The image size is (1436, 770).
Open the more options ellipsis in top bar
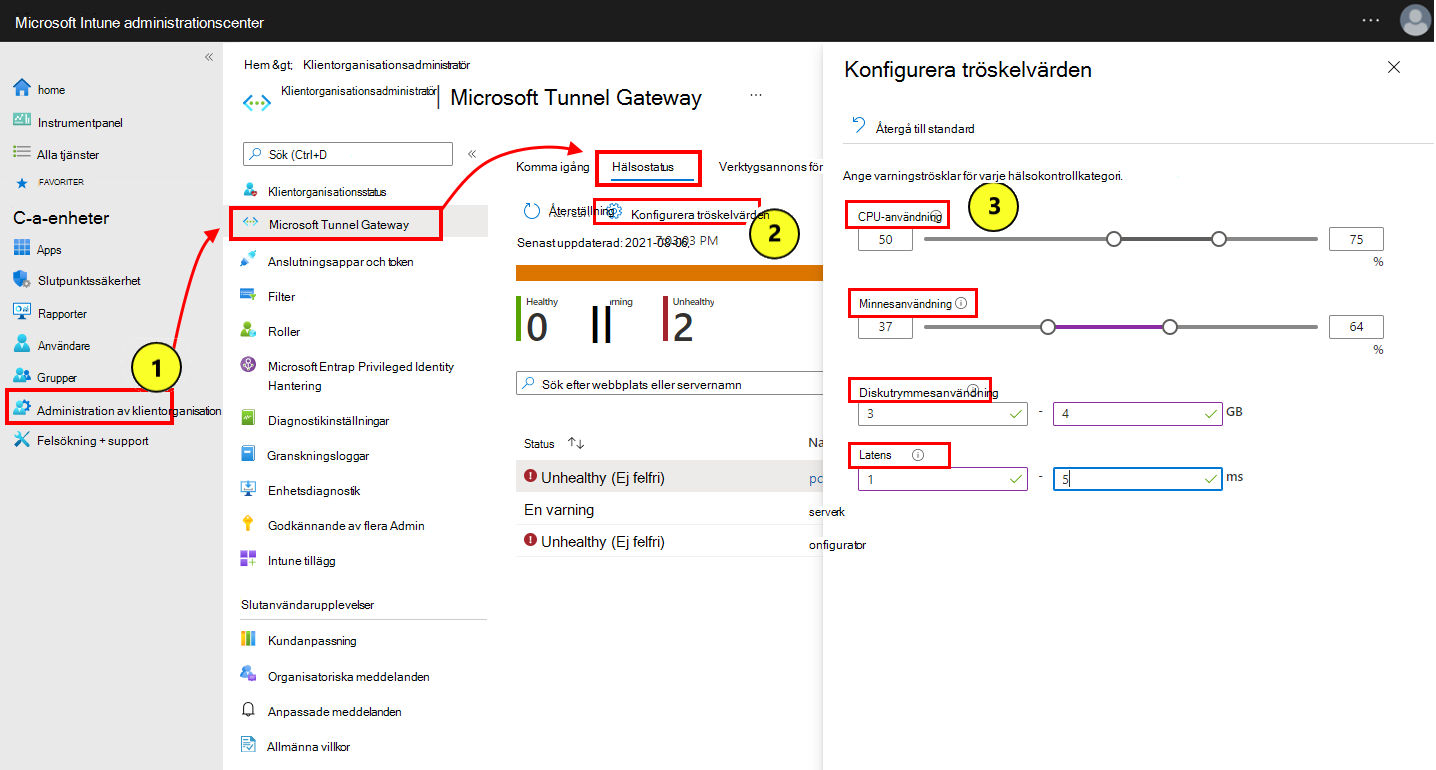point(1371,20)
